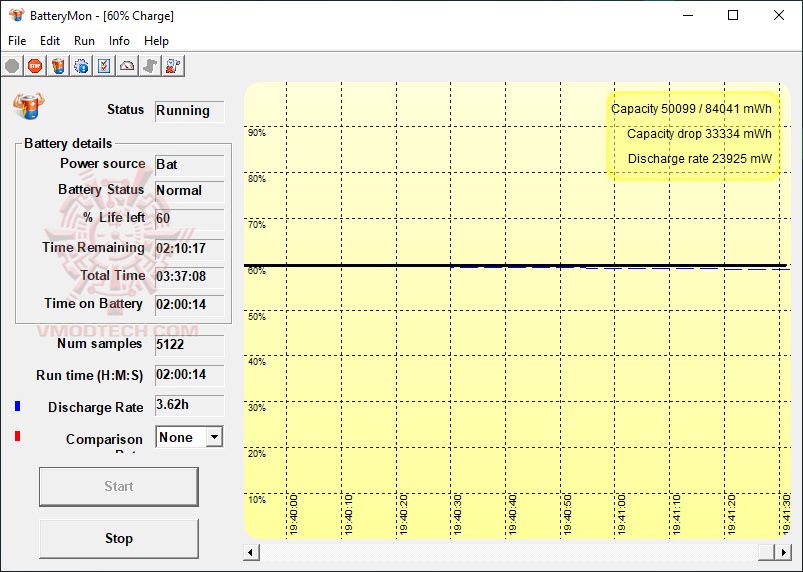Open the Edit menu
Screen dimensions: 803x572
coord(50,41)
